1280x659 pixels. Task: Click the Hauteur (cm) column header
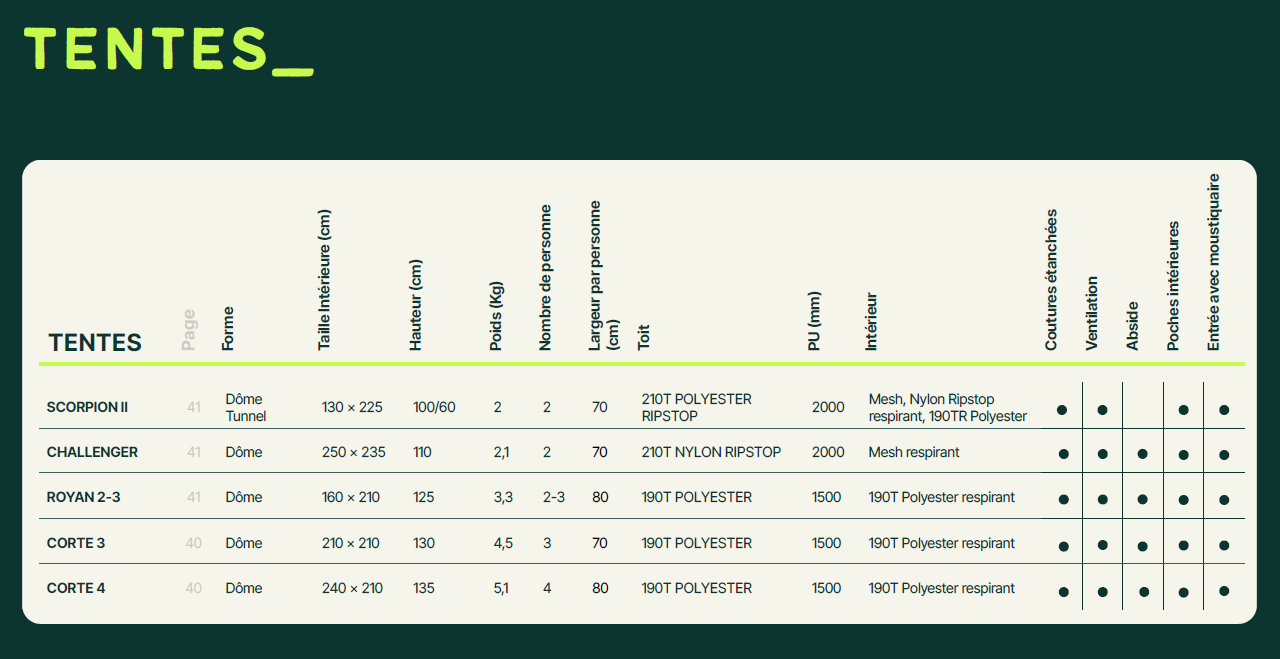point(416,305)
